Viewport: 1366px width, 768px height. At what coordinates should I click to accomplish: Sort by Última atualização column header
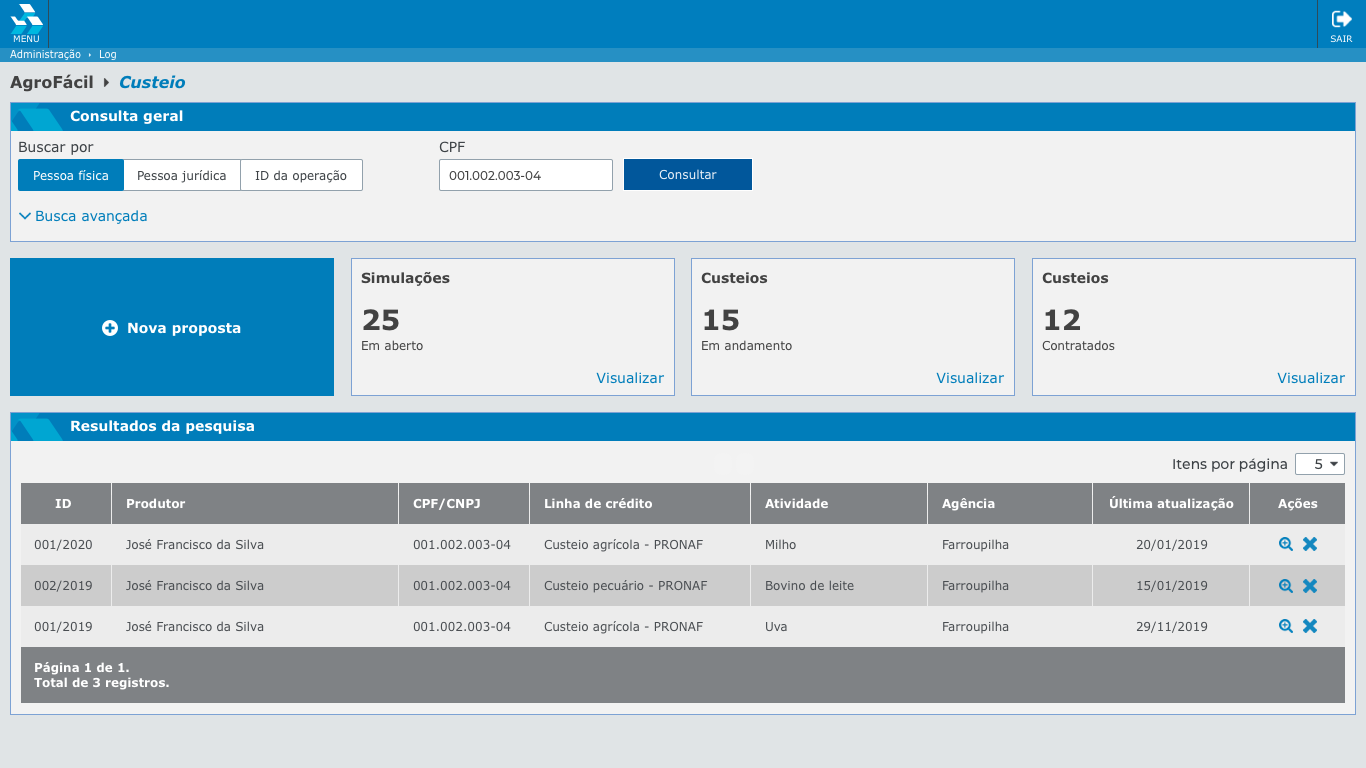point(1171,504)
